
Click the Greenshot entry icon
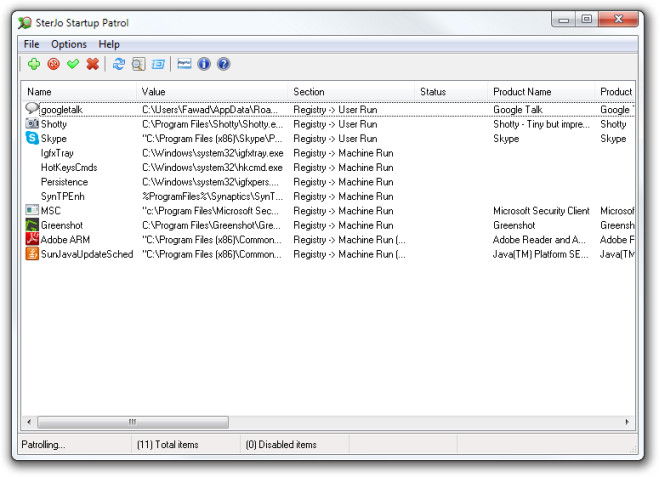point(32,224)
